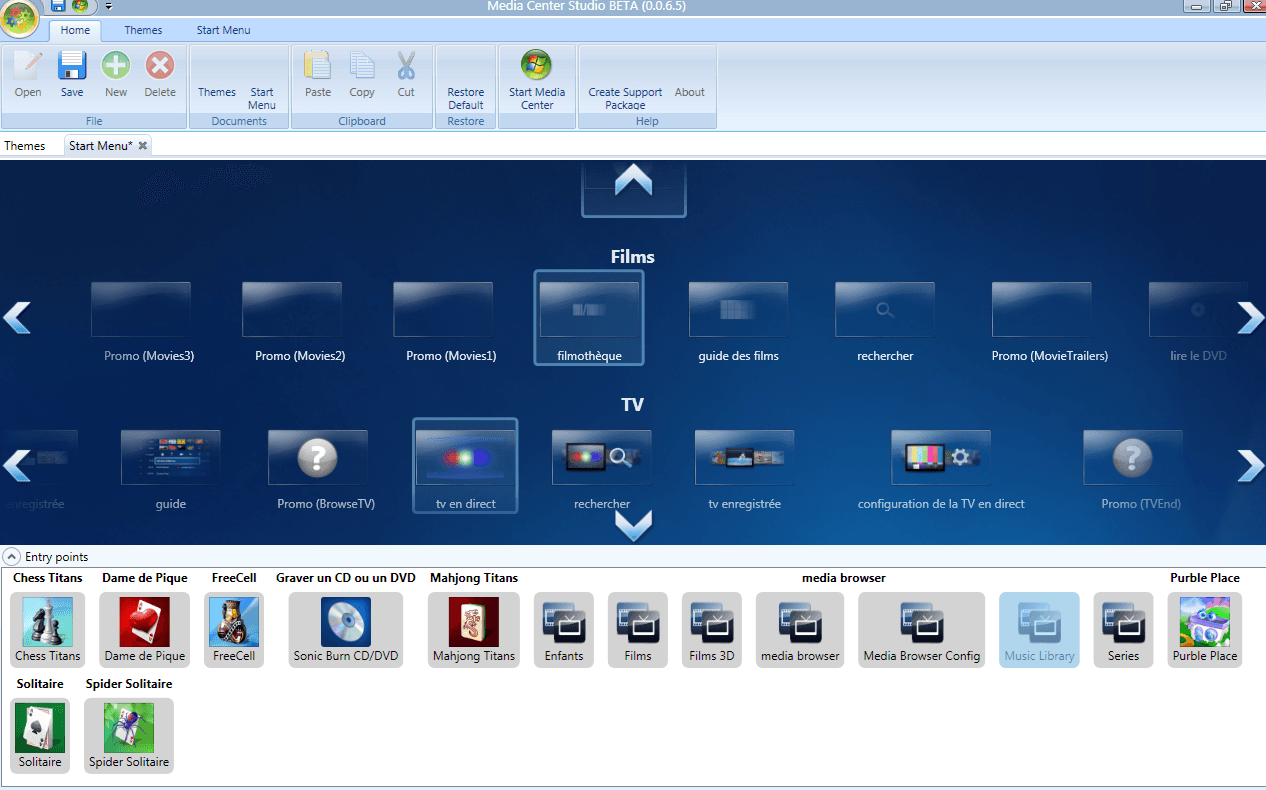This screenshot has height=790, width=1266.
Task: Select the Films rechercher tile
Action: [885, 322]
